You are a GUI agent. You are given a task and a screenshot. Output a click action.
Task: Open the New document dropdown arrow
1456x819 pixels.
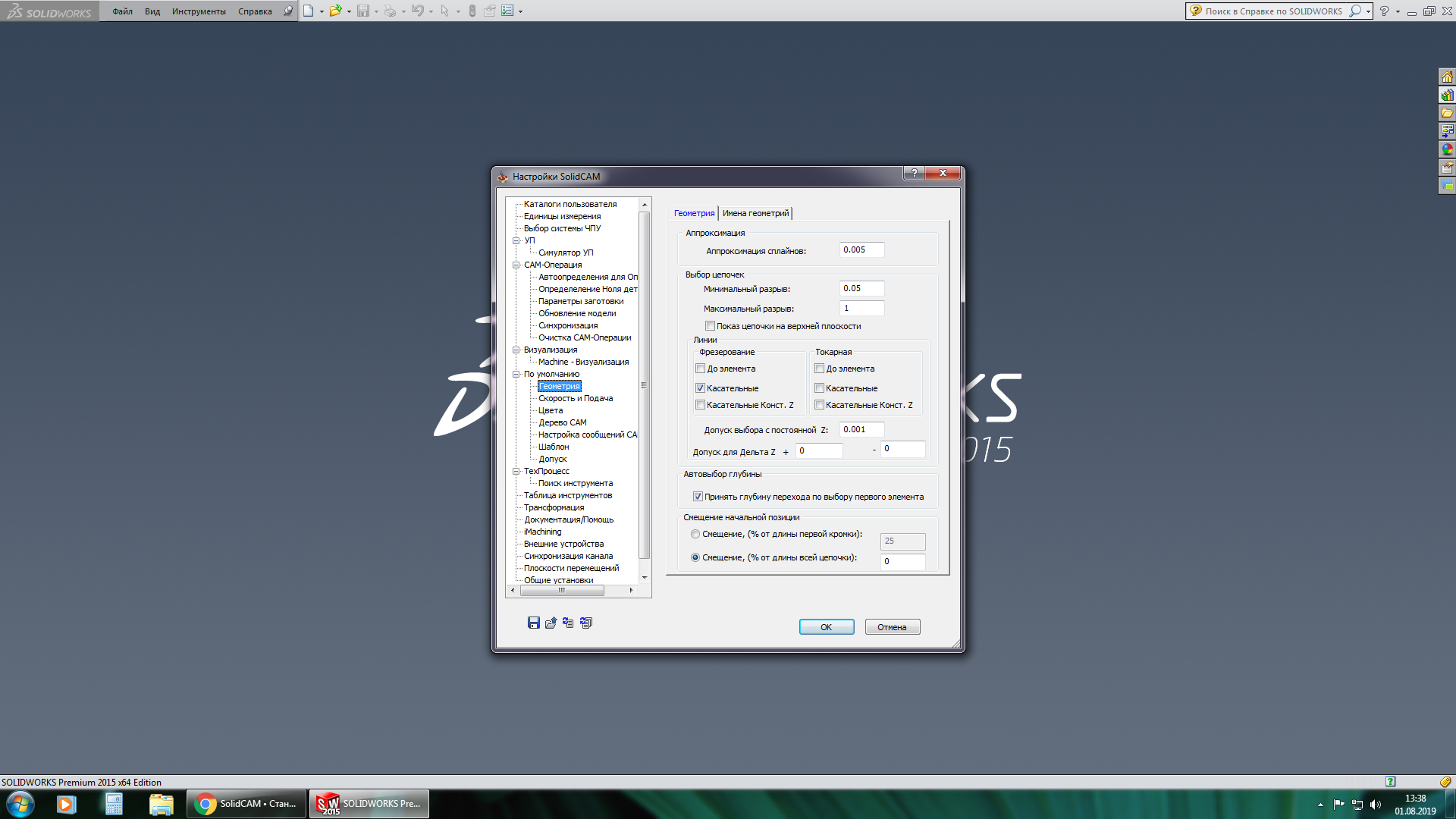[x=322, y=11]
